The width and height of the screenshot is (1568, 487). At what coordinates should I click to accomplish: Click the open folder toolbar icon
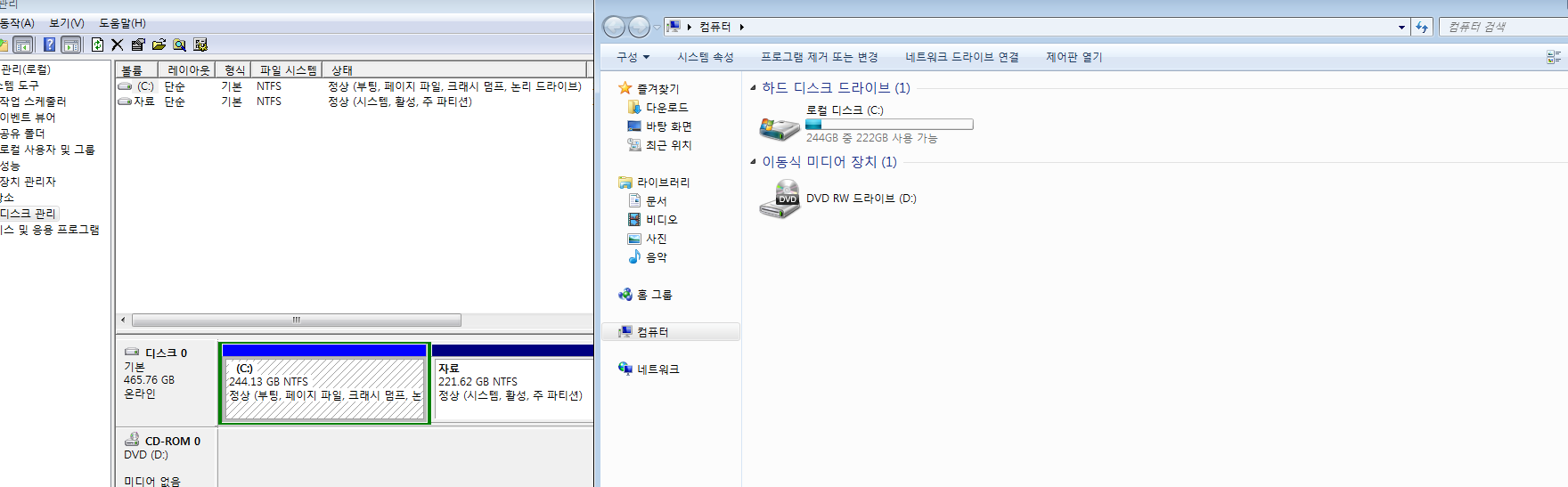(x=159, y=45)
